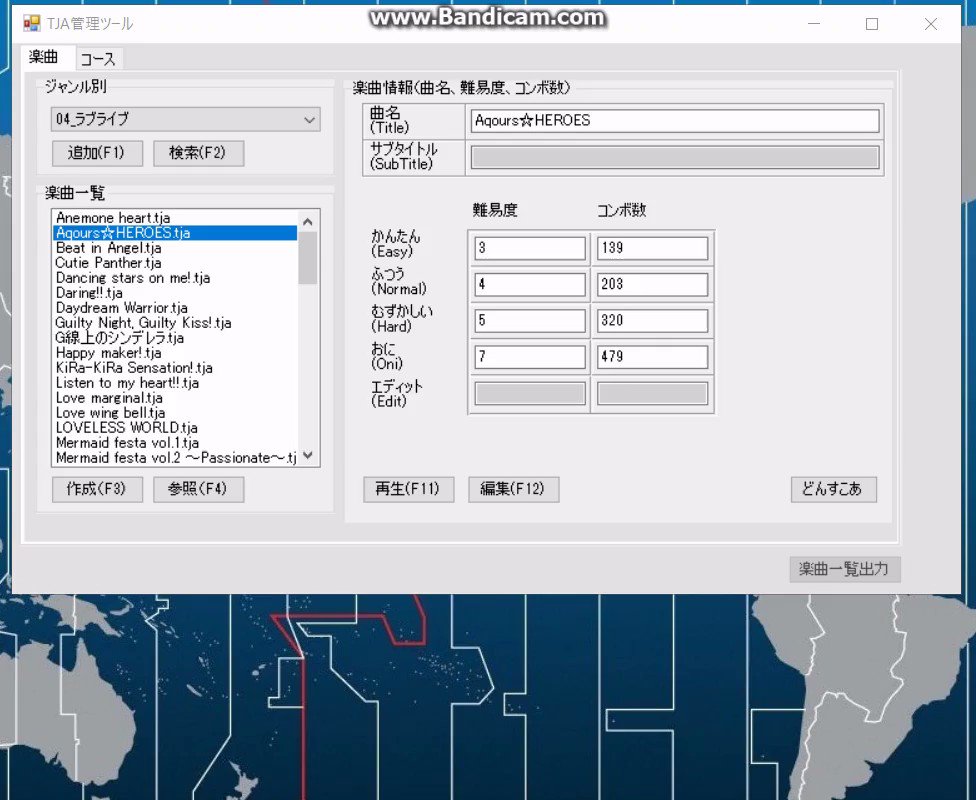976x800 pixels.
Task: Switch to the コース tab
Action: pos(98,59)
